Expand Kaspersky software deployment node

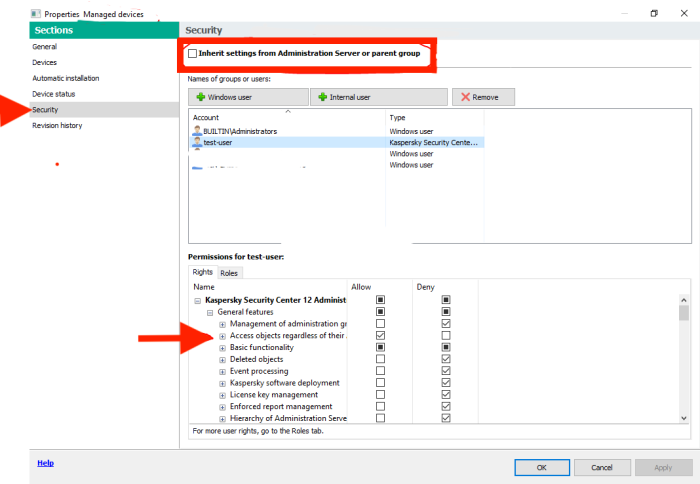pos(222,384)
